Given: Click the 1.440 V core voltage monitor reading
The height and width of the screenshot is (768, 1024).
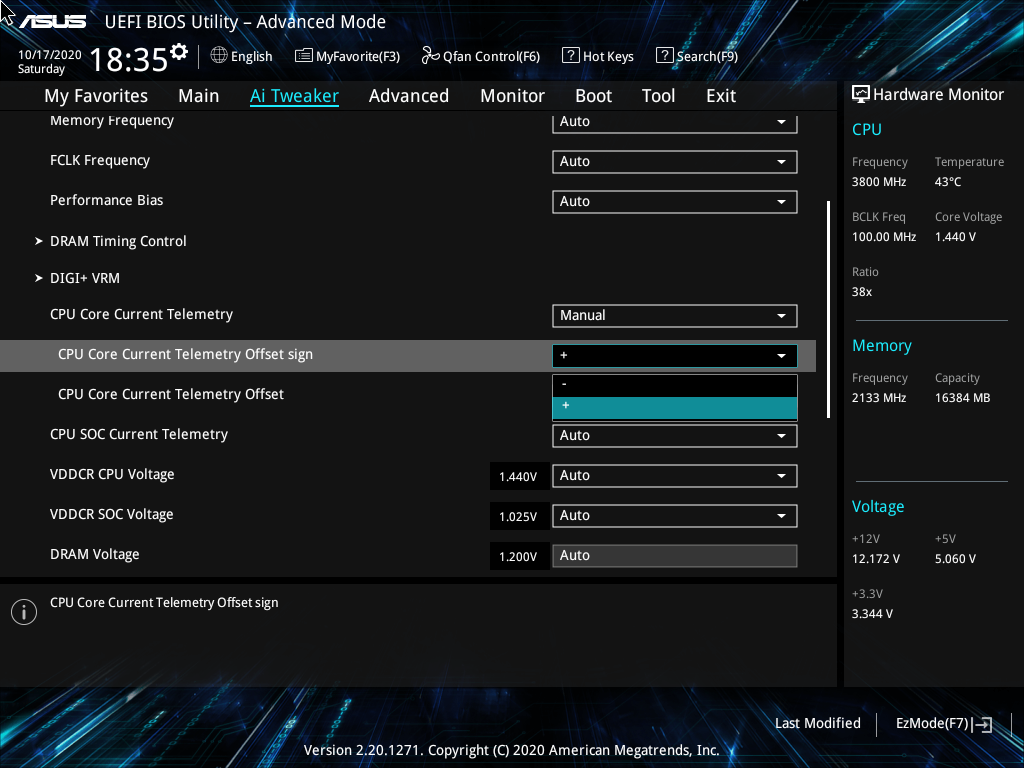Looking at the screenshot, I should (x=955, y=237).
